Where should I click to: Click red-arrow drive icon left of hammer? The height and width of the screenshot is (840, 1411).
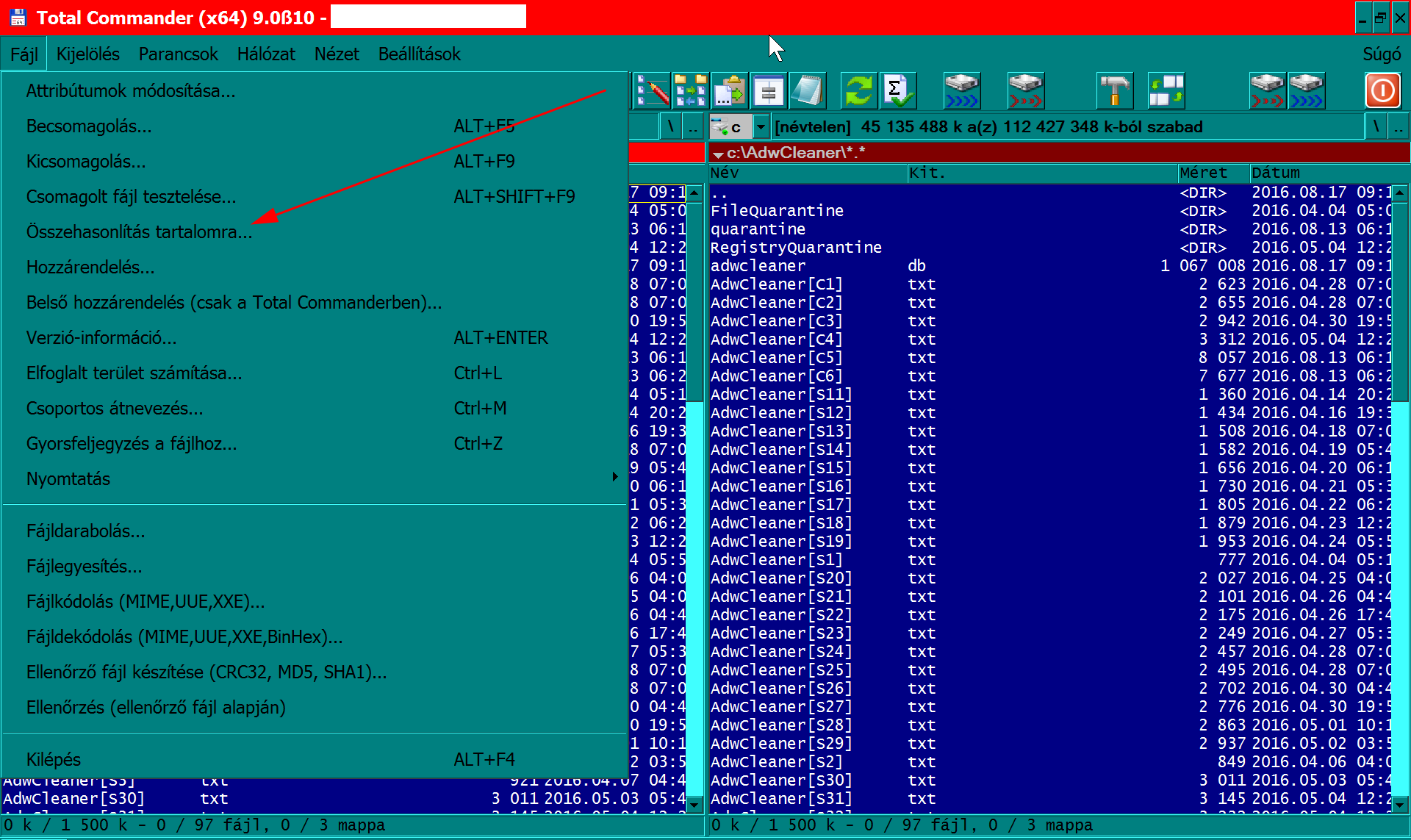click(1026, 91)
